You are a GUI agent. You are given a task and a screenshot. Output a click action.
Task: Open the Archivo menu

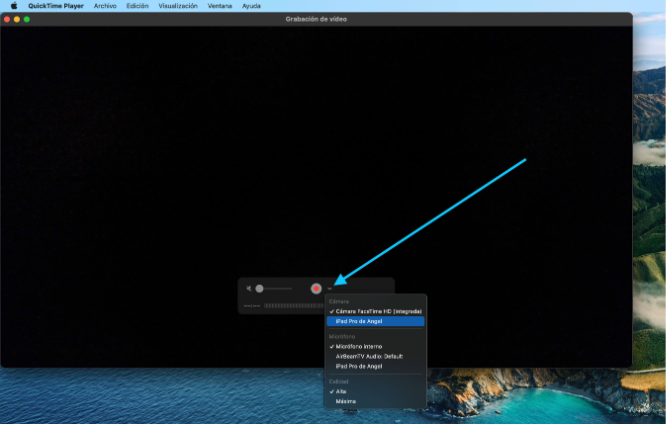coord(105,6)
